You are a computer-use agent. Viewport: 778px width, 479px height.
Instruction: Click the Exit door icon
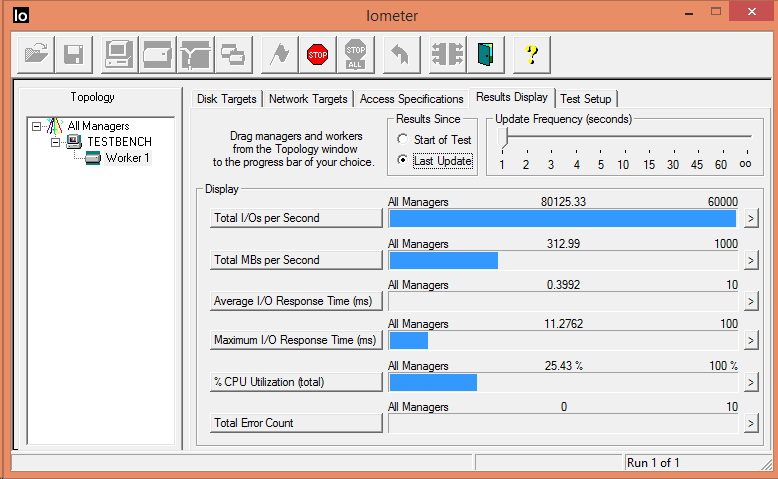485,54
